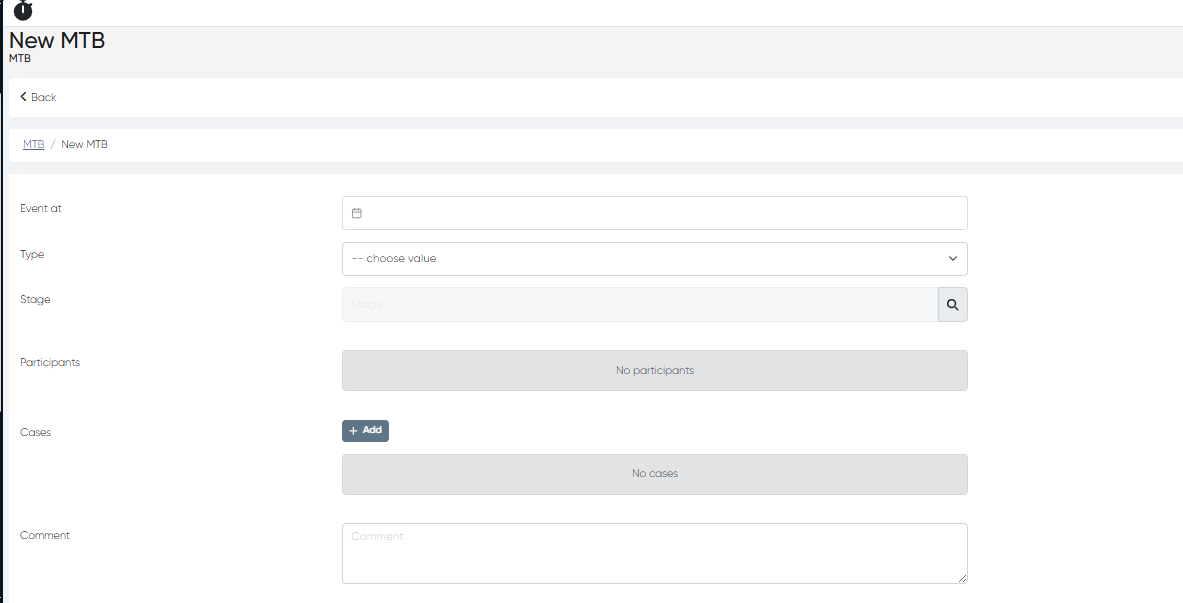
Task: Click the Event at label
Action: (x=41, y=208)
